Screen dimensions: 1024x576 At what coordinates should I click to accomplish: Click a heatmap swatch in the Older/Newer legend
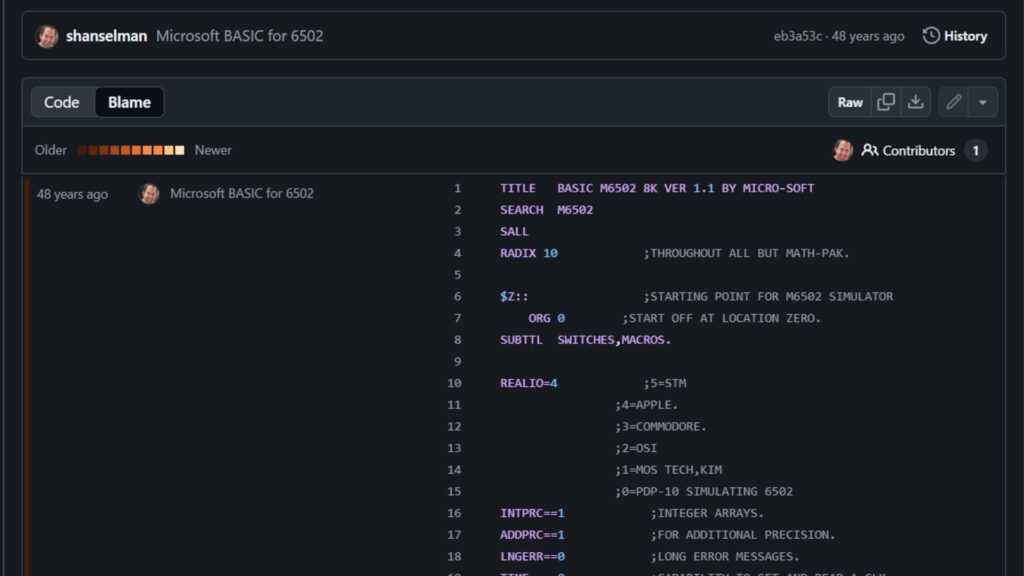coord(131,150)
